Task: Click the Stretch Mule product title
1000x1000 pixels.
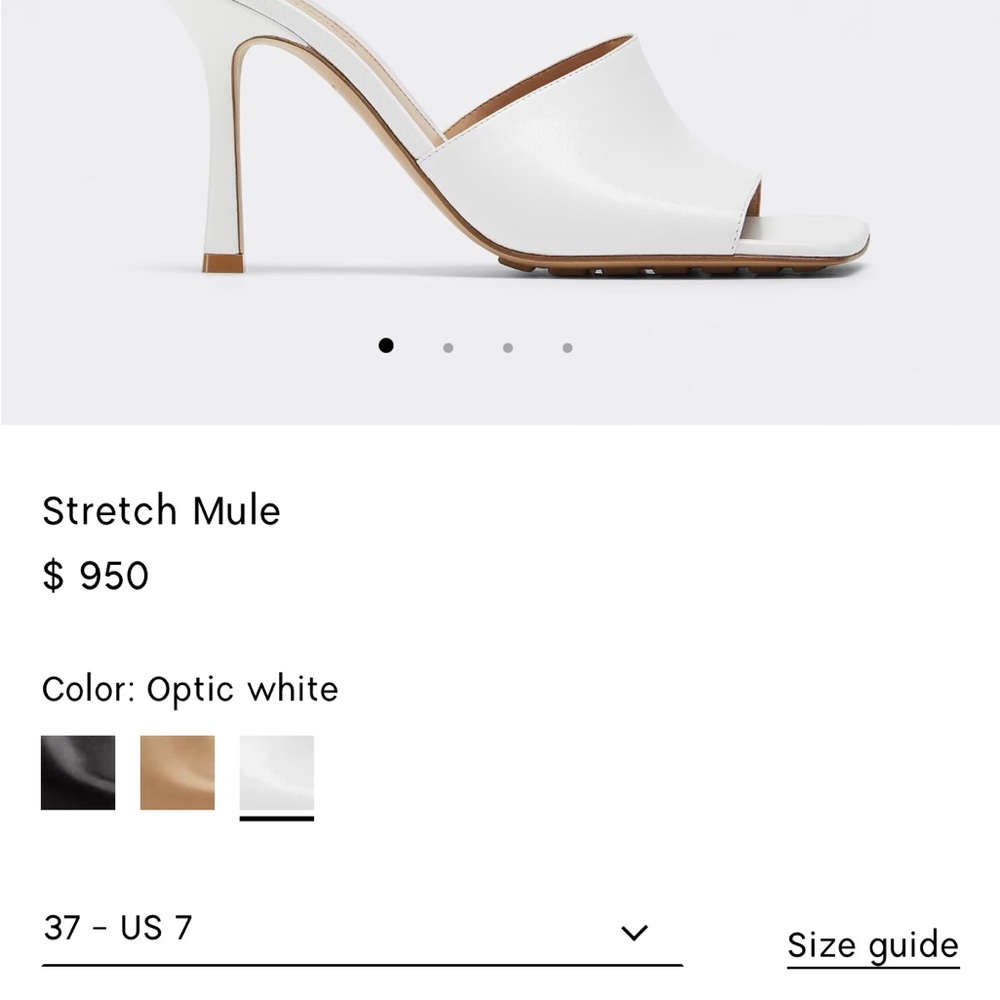Action: 160,510
